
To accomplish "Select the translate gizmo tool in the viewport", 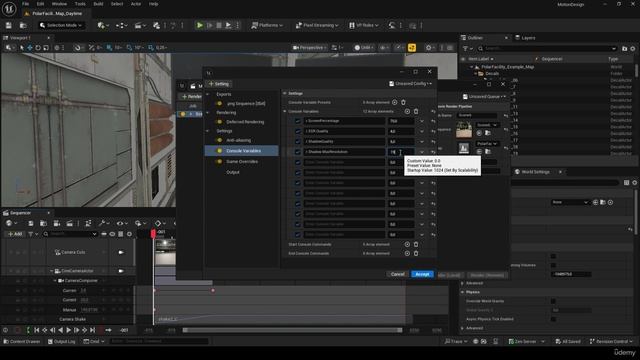I will point(30,48).
